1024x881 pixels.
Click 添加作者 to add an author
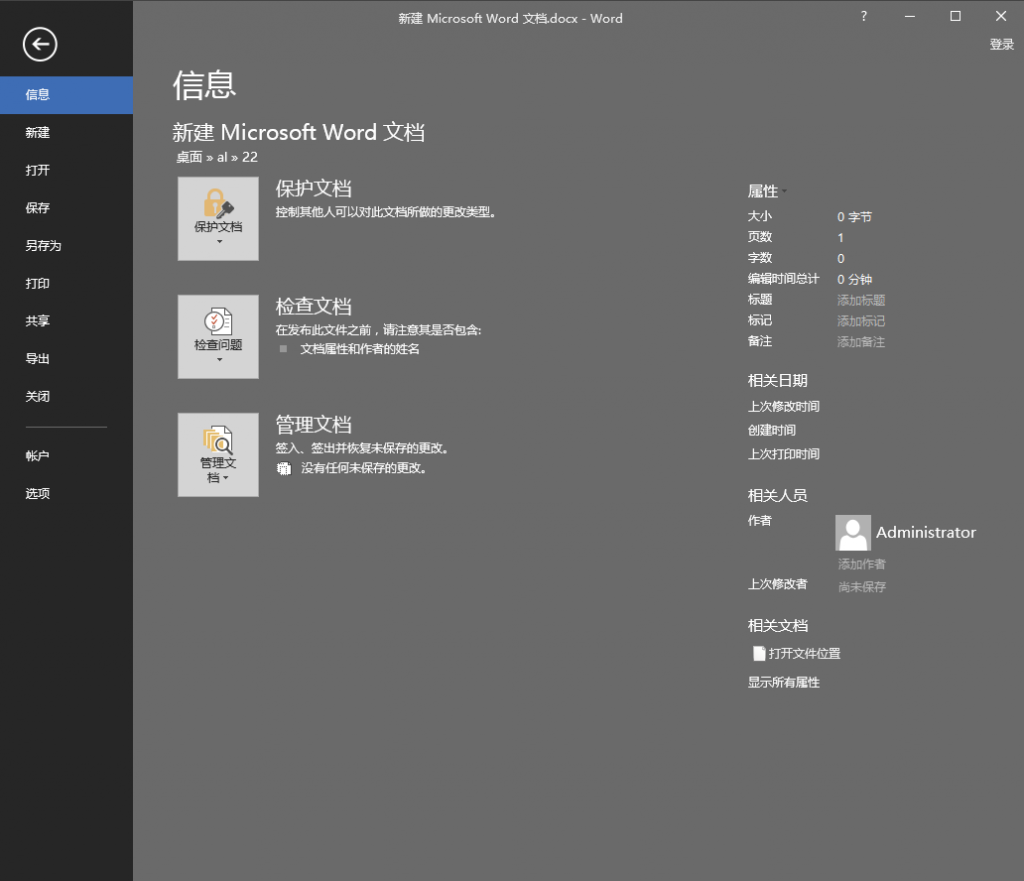coord(861,564)
